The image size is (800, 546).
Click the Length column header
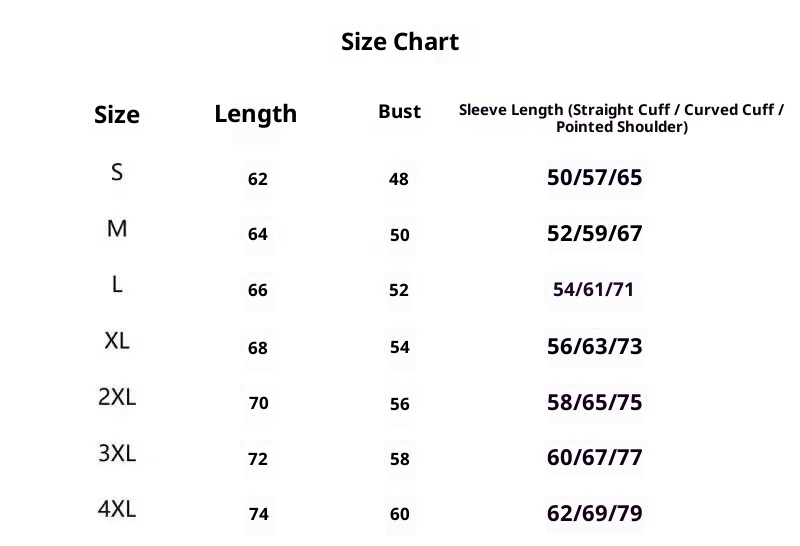click(x=255, y=114)
